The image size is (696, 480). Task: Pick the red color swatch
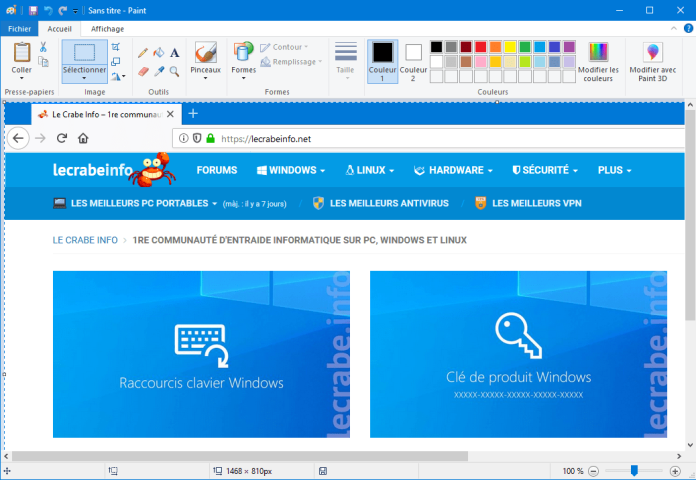point(481,47)
